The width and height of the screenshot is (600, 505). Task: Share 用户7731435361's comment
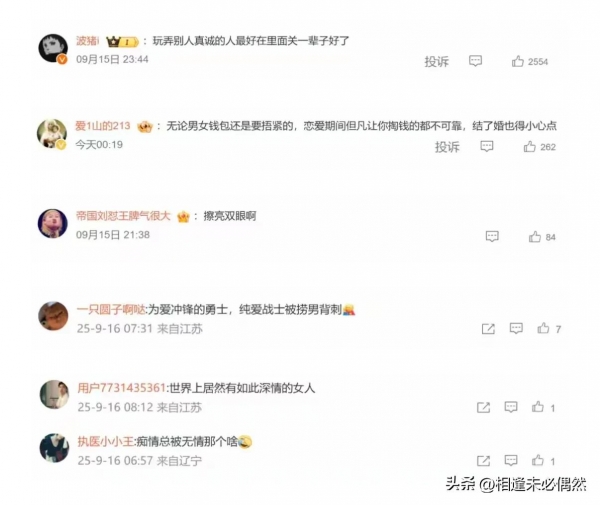[484, 407]
